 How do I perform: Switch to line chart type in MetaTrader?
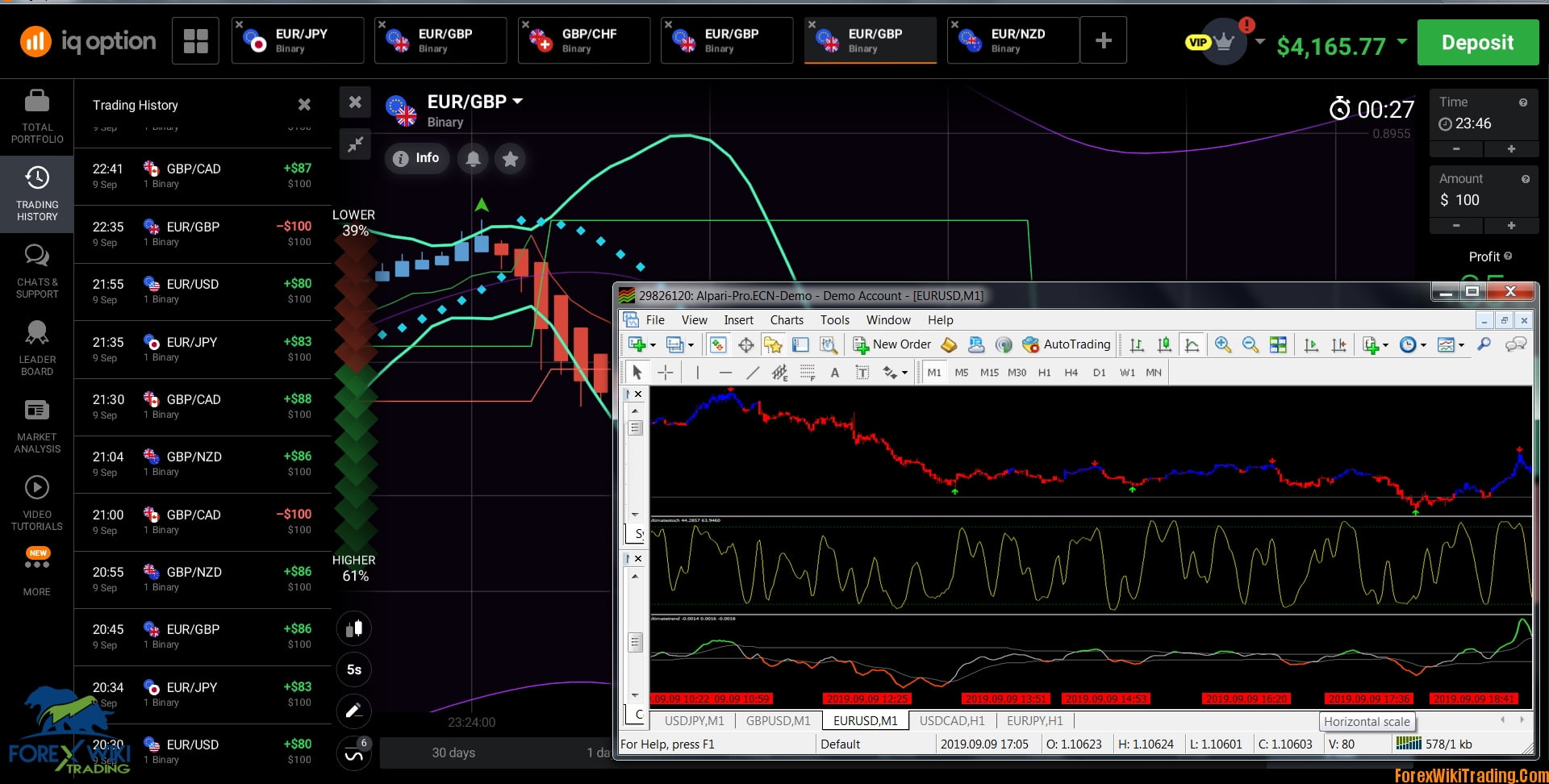tap(1192, 345)
